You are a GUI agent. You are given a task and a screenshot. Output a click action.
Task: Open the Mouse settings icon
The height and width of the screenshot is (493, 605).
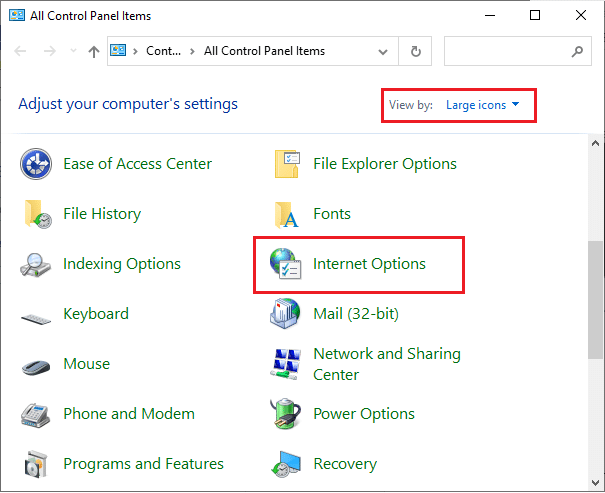[x=37, y=364]
